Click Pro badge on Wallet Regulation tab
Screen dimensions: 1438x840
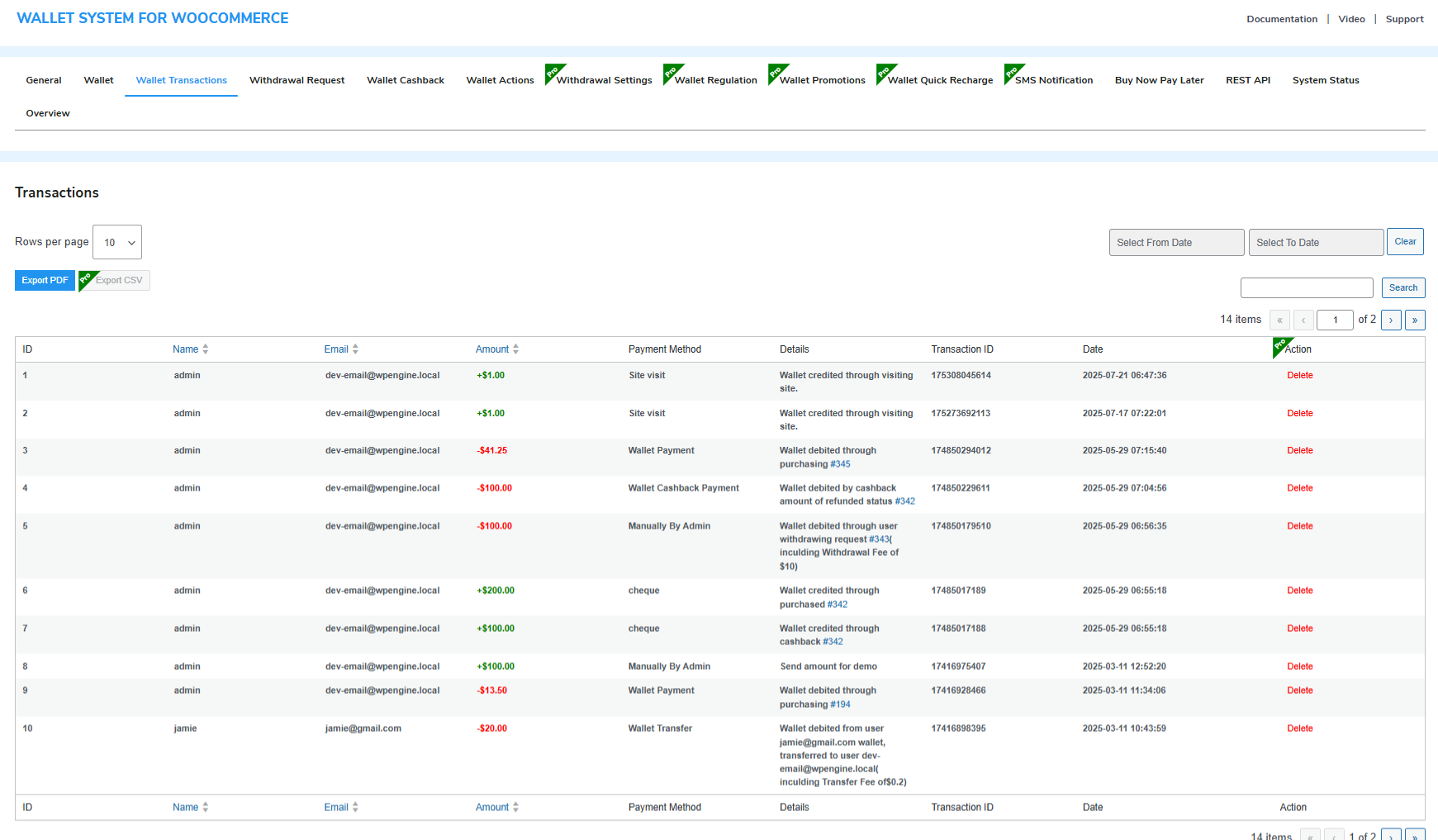pos(672,73)
